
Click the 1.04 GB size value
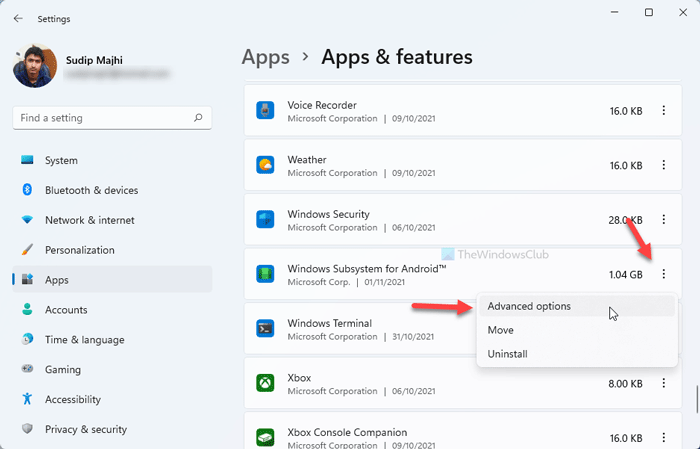point(625,274)
